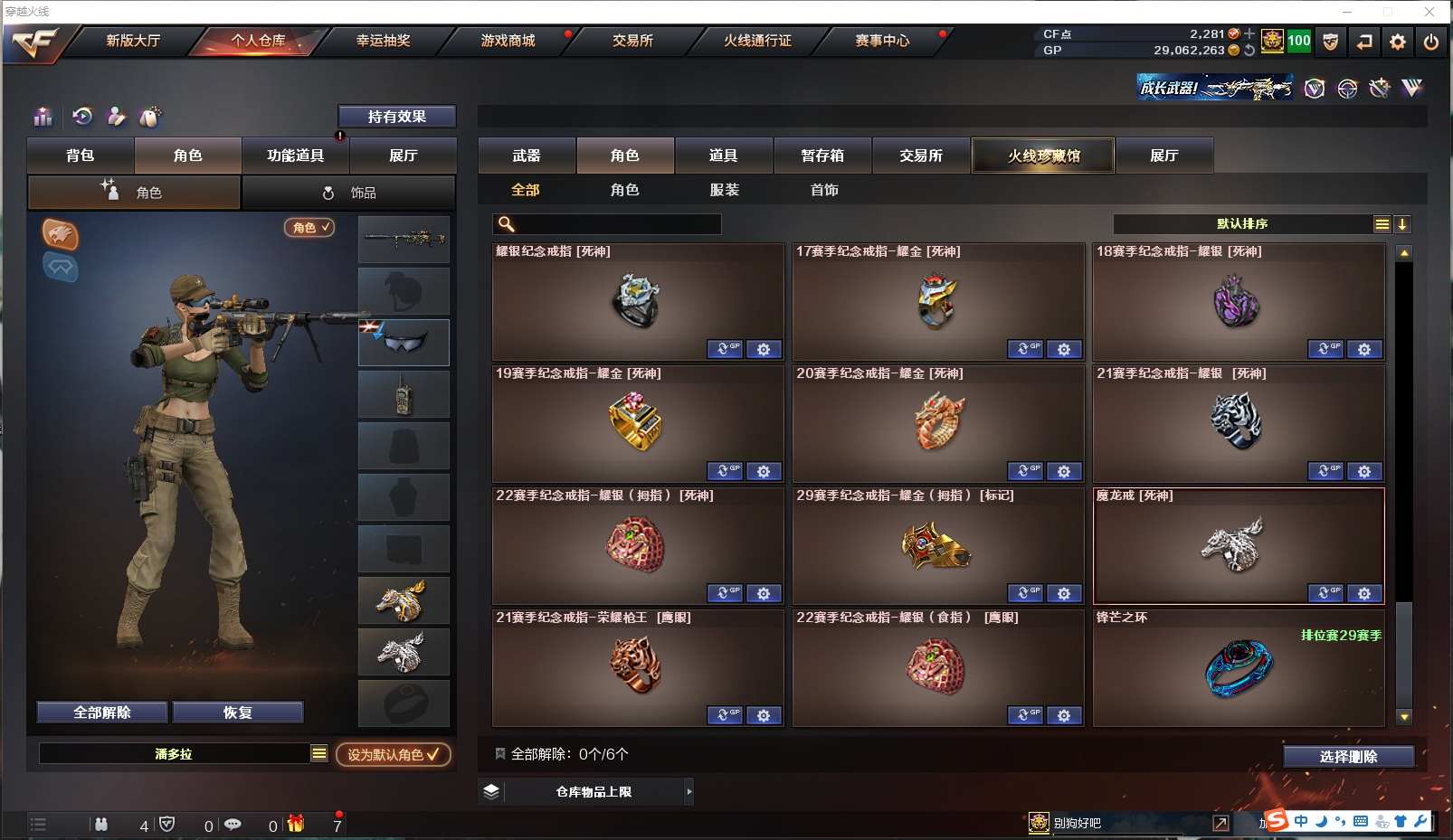The image size is (1453, 840).
Task: Click the item list scrollbar down arrow
Action: point(1404,717)
